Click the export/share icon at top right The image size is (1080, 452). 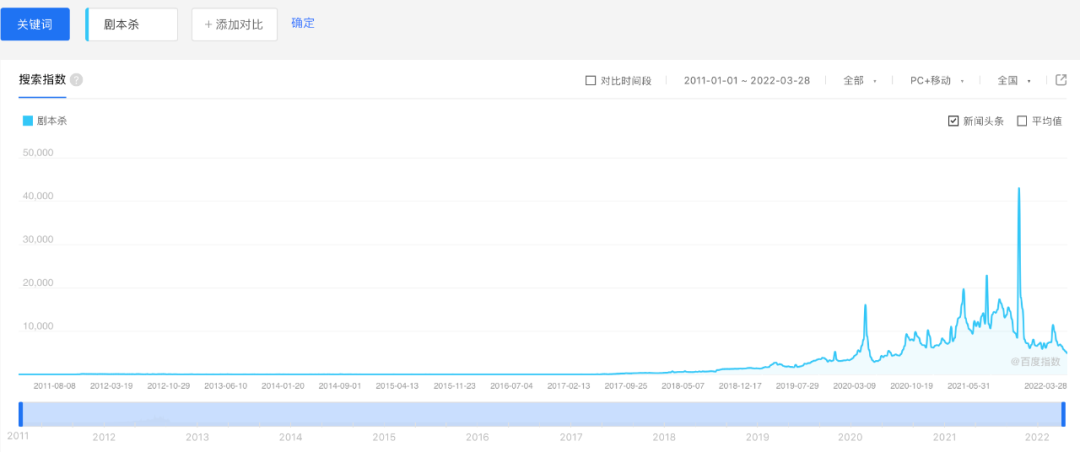click(1062, 80)
